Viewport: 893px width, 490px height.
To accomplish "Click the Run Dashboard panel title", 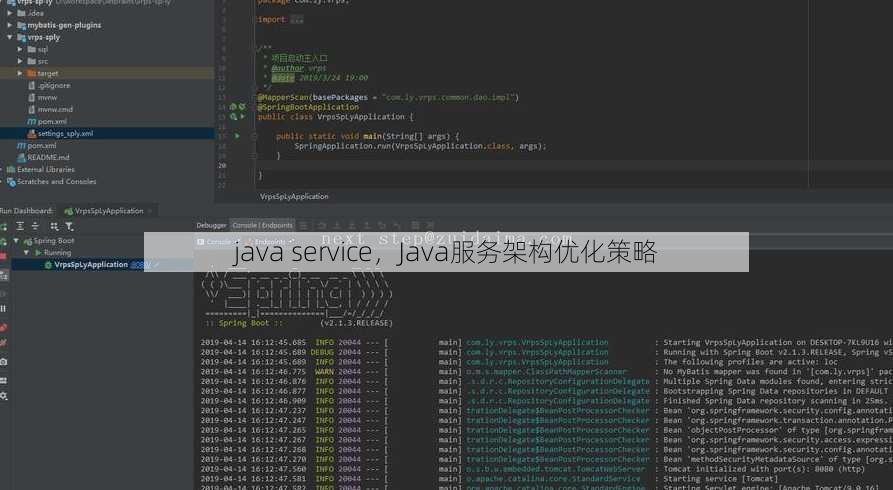I will pyautogui.click(x=26, y=211).
